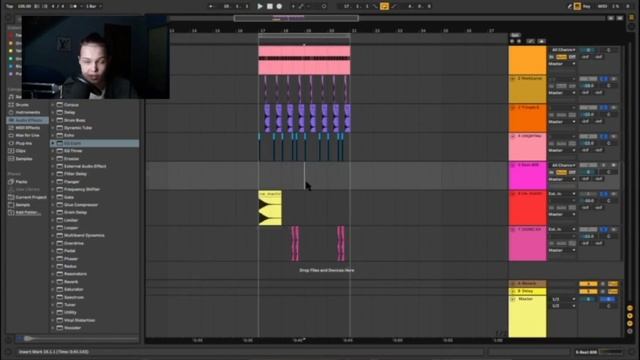640x360 pixels.
Task: Toggle the browser preview button
Action: click(x=19, y=338)
